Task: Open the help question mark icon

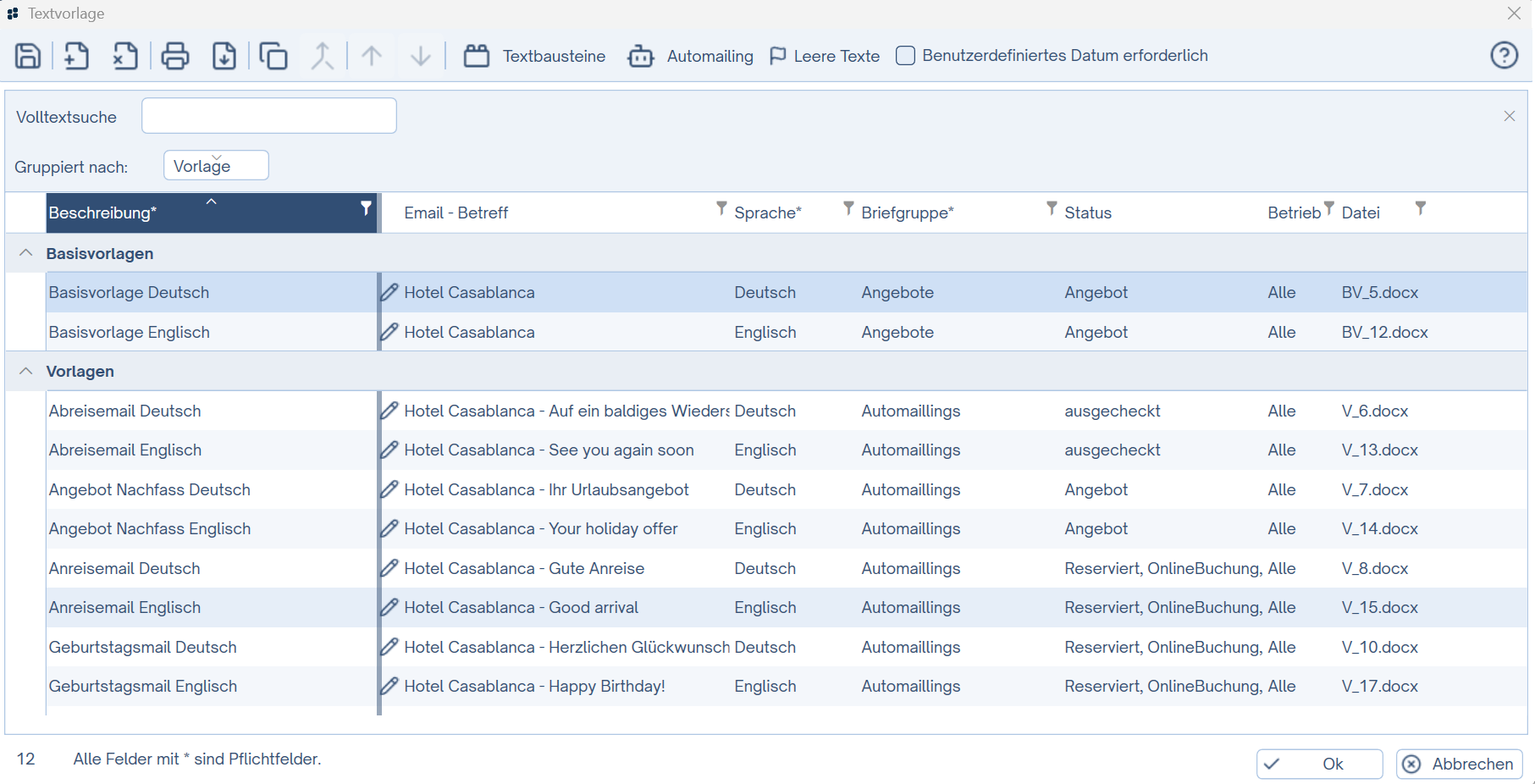Action: click(x=1504, y=56)
